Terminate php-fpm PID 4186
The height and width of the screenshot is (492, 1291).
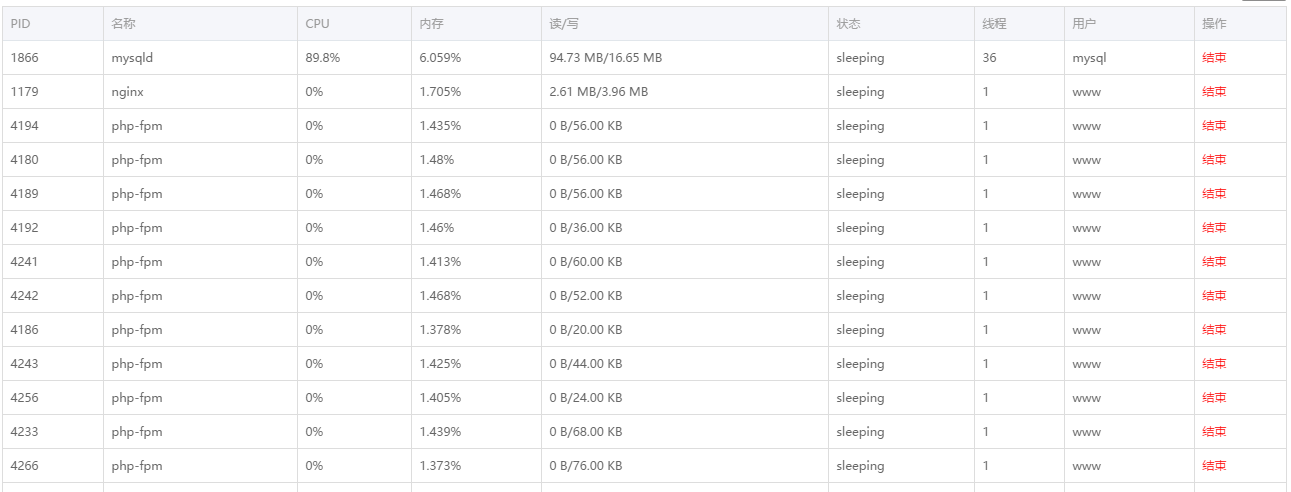[1214, 330]
